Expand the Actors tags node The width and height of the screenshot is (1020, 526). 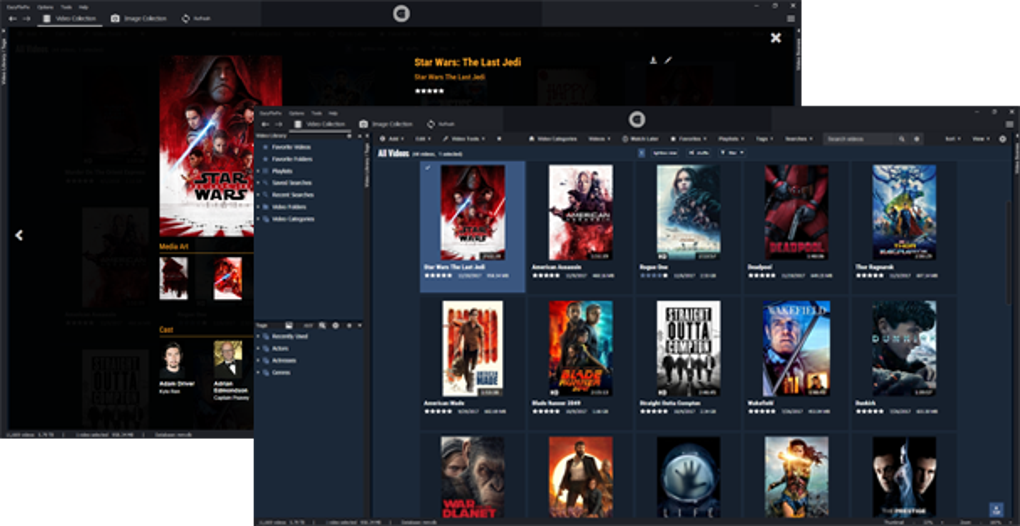(x=258, y=348)
